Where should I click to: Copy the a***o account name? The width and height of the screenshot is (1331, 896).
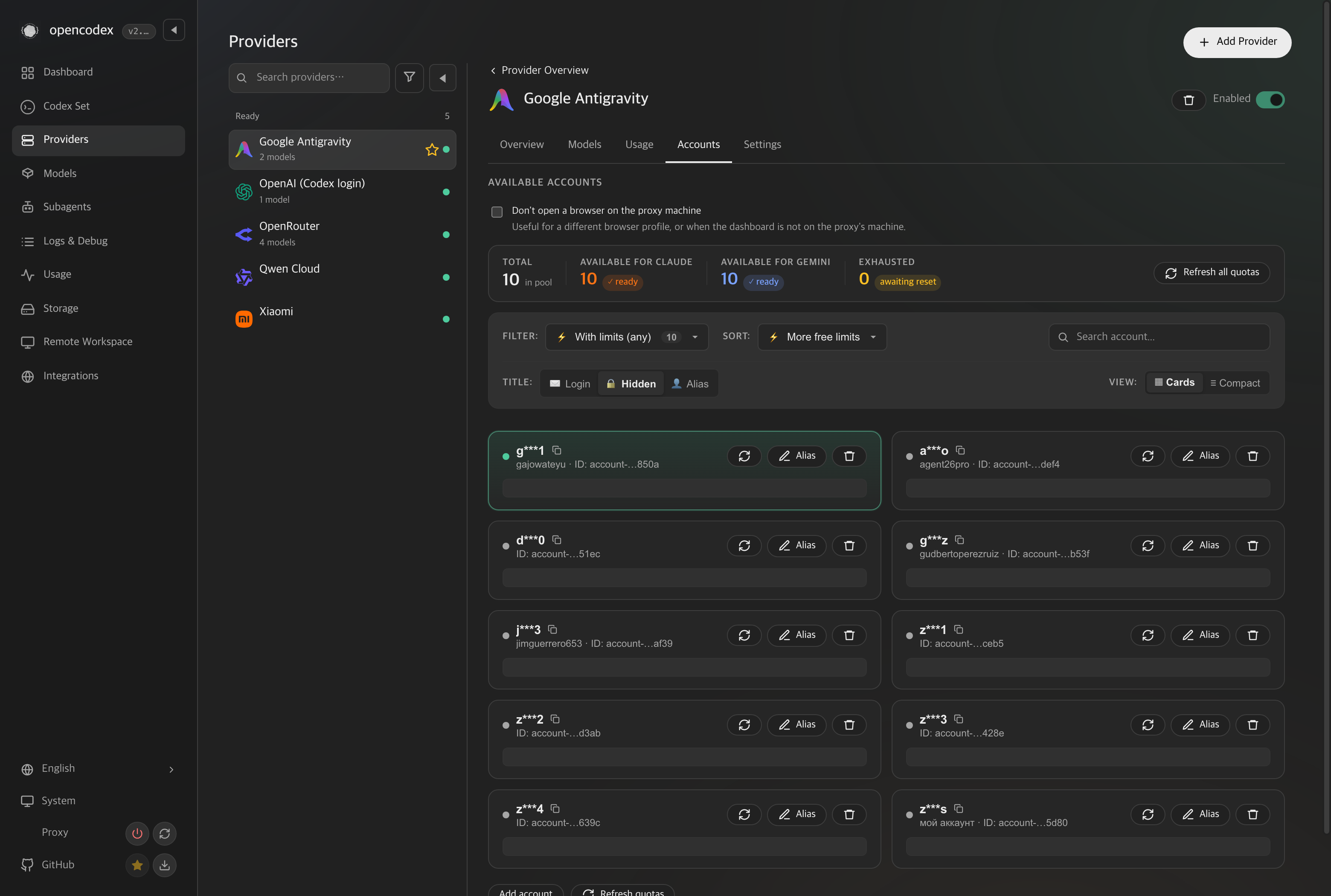[960, 450]
